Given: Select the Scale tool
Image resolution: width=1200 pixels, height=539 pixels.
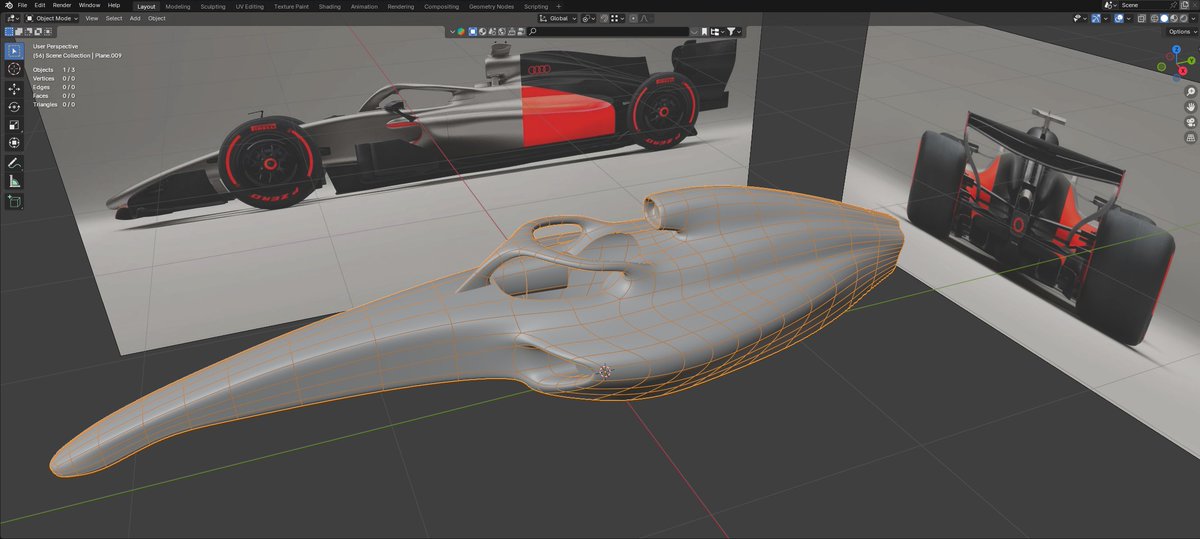Looking at the screenshot, I should coord(15,125).
